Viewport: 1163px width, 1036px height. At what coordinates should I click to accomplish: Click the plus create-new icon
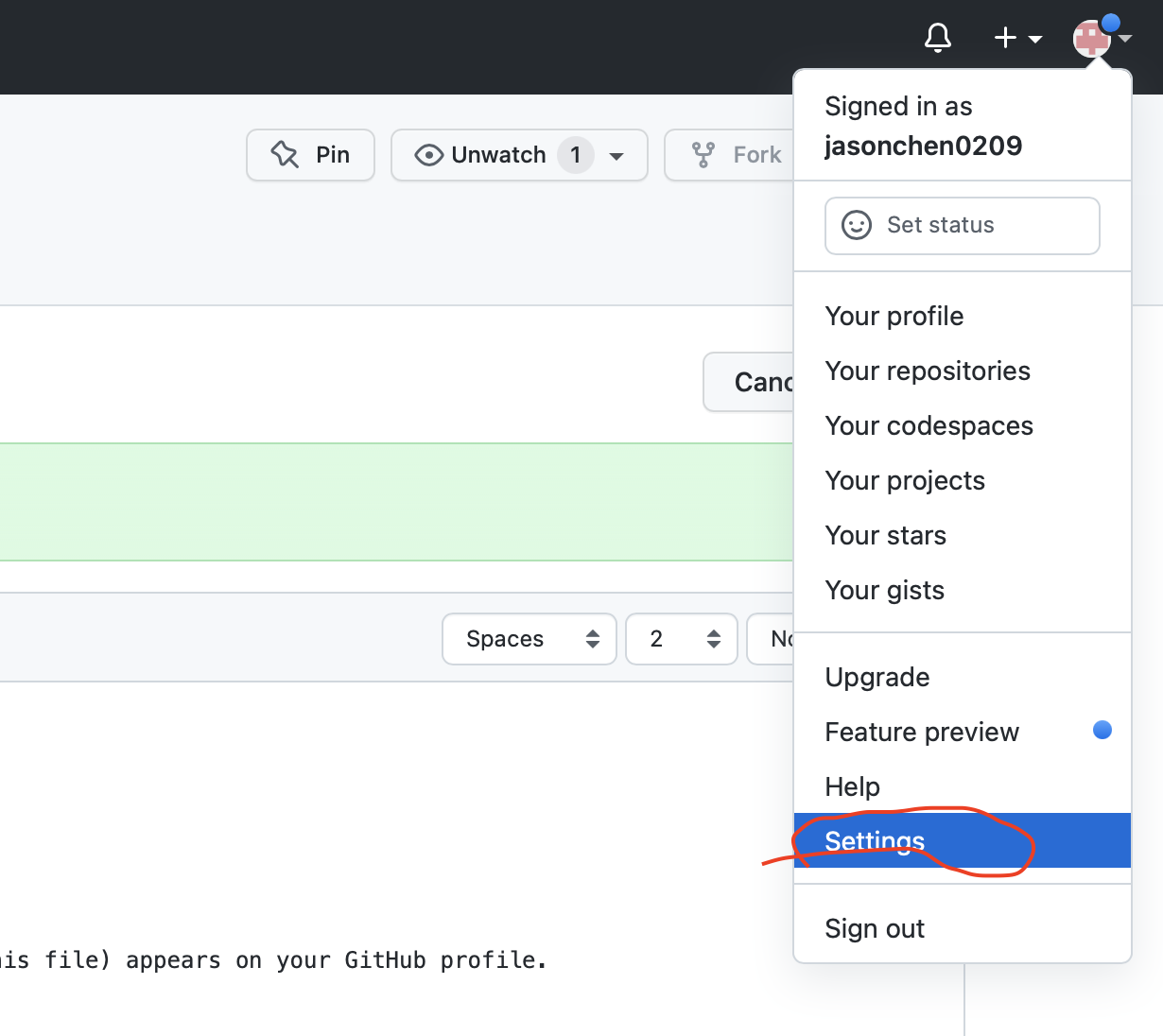coord(1005,38)
